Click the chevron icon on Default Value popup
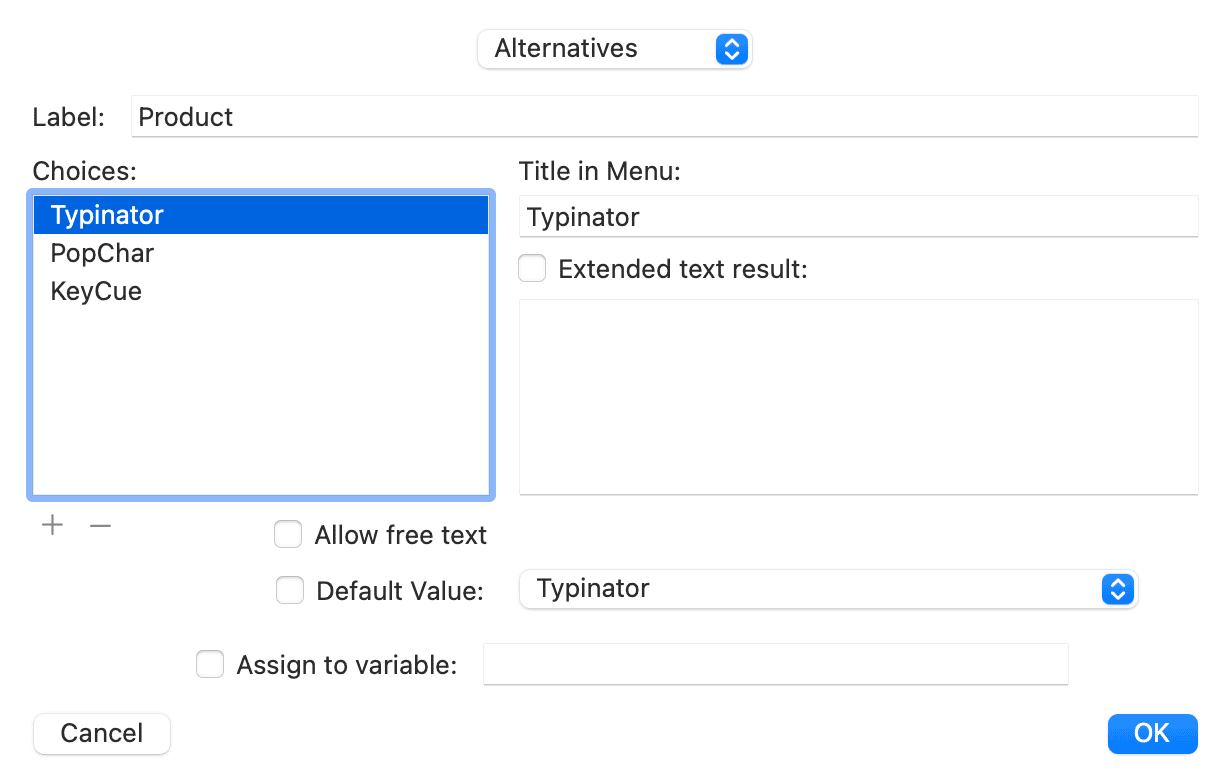Screen dimensions: 1226x774 [x=1117, y=589]
